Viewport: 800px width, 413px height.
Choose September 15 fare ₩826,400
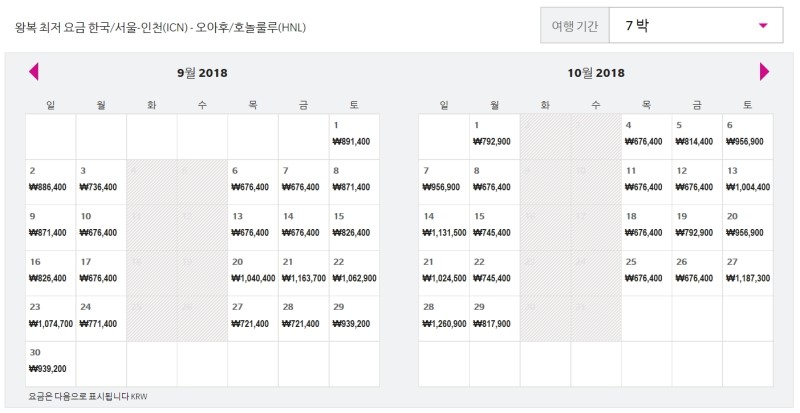(x=354, y=227)
